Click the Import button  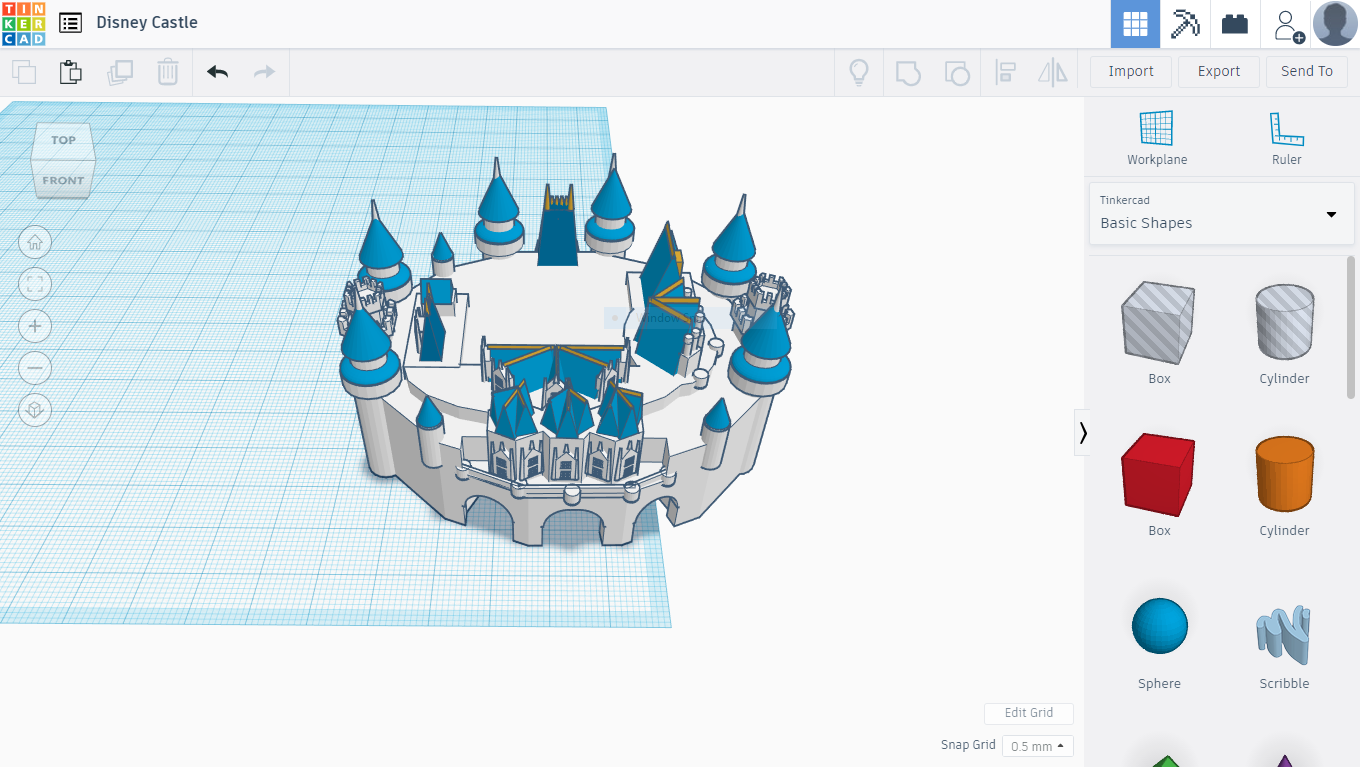(x=1131, y=71)
